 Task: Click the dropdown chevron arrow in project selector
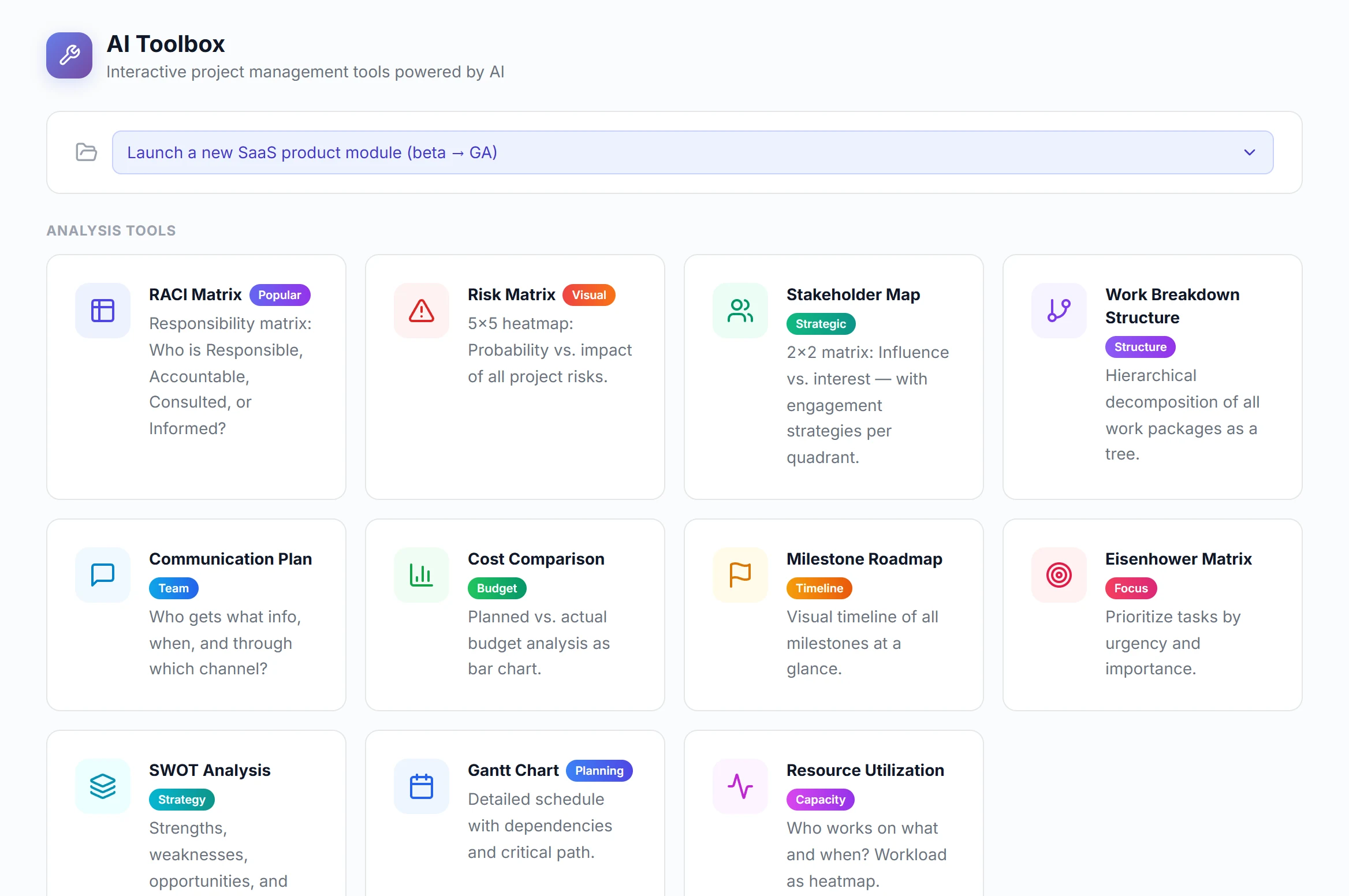1249,152
